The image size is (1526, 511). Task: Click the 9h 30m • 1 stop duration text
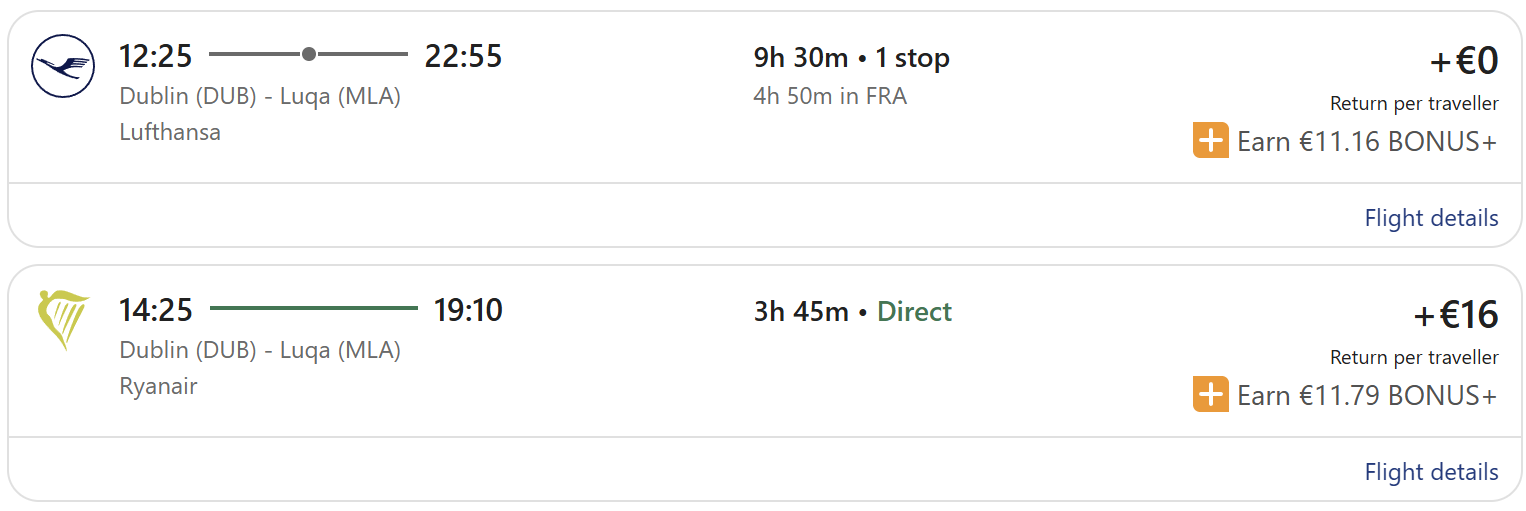tap(851, 58)
